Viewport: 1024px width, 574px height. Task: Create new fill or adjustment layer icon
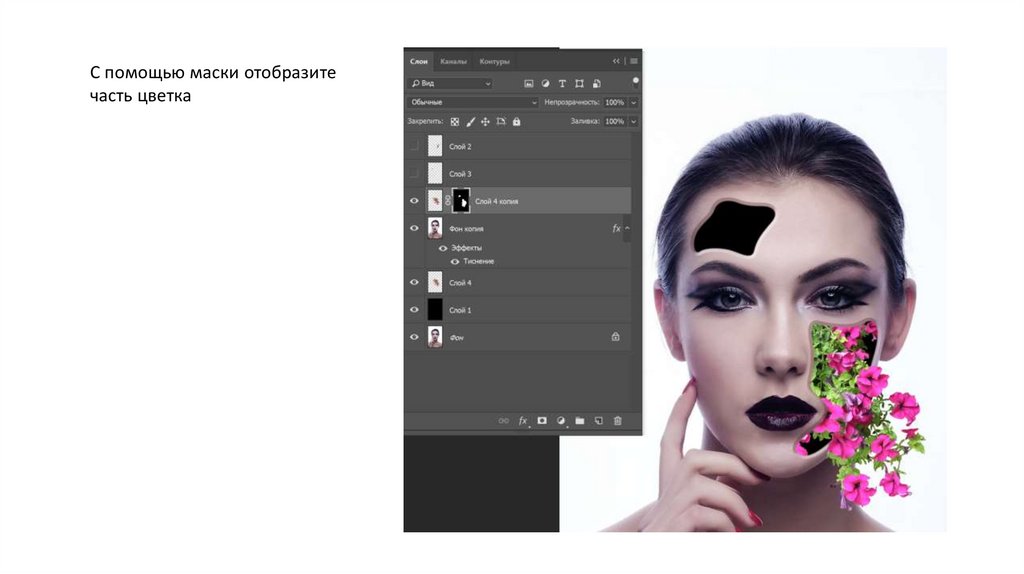560,421
